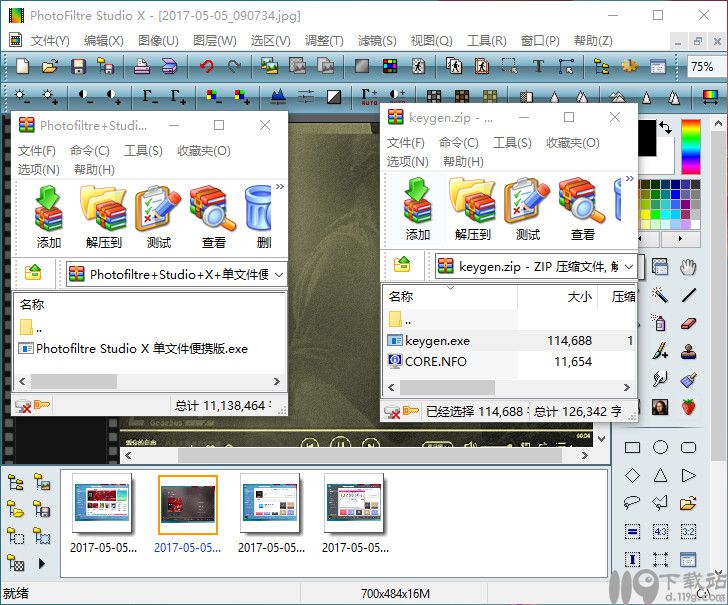Click the Text T tool icon

[x=538, y=66]
